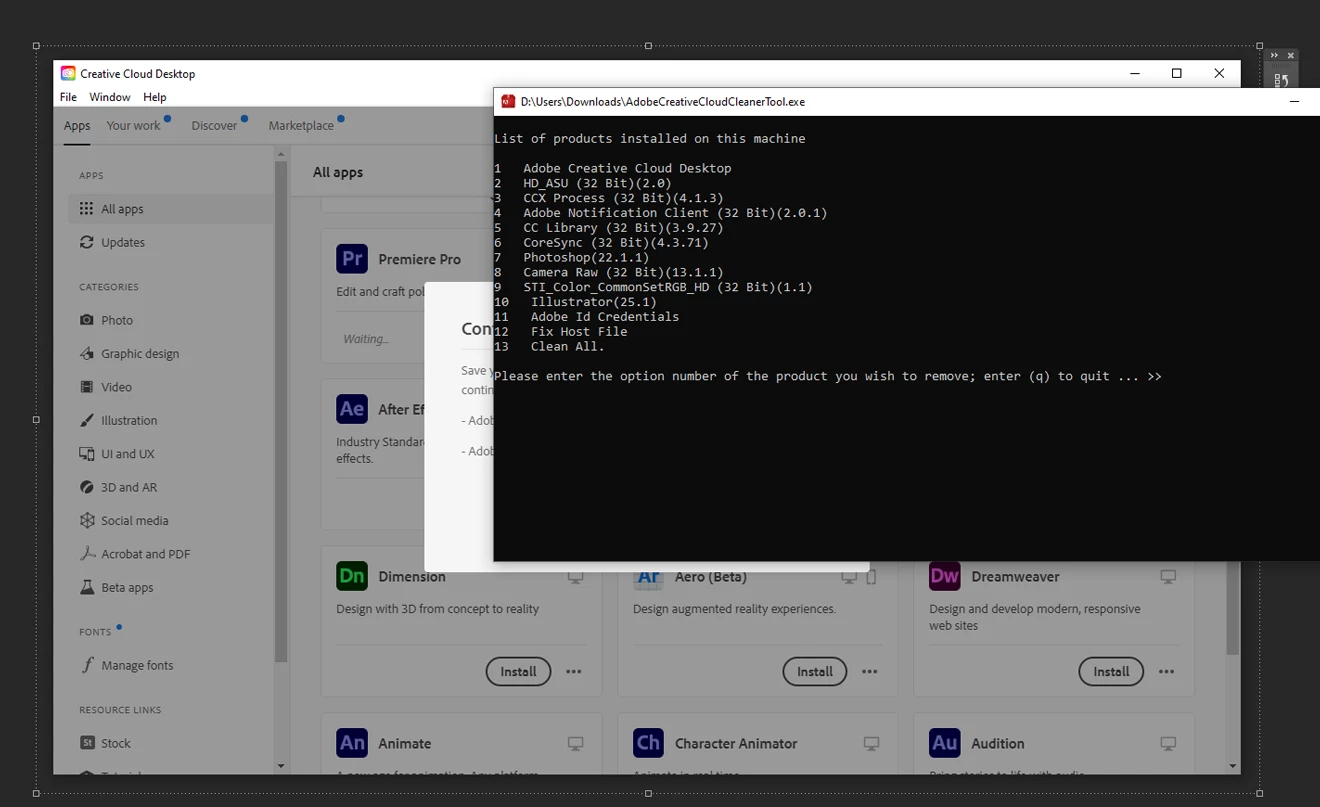The width and height of the screenshot is (1320, 807).
Task: Open Aero (Beta) more options ellipsis
Action: click(x=870, y=672)
